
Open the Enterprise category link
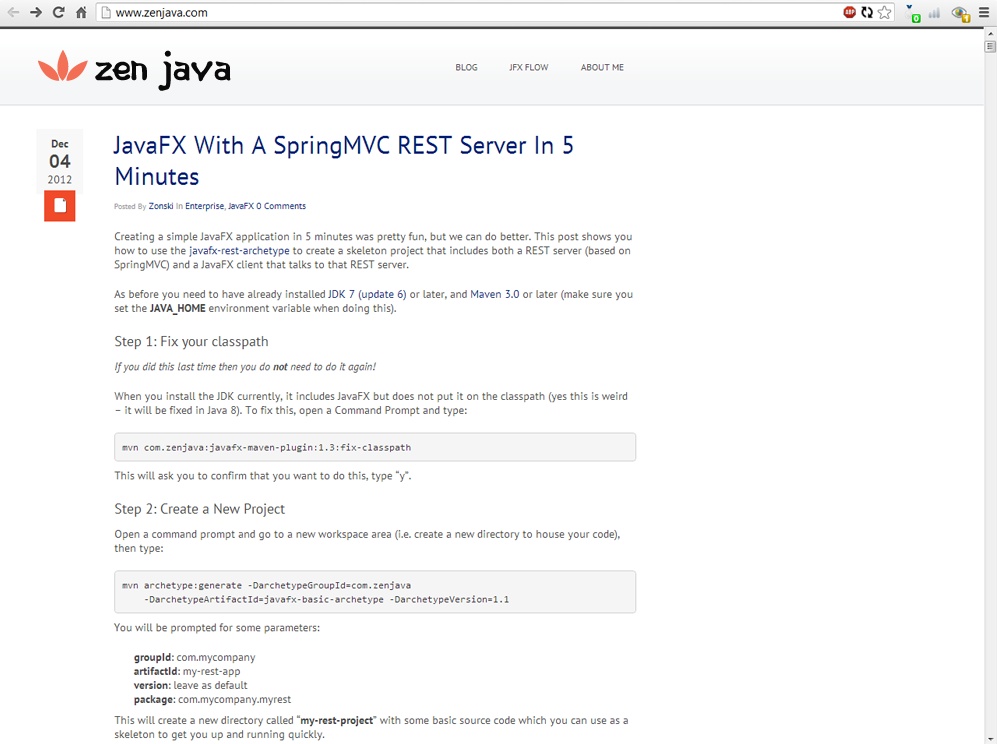(x=205, y=206)
